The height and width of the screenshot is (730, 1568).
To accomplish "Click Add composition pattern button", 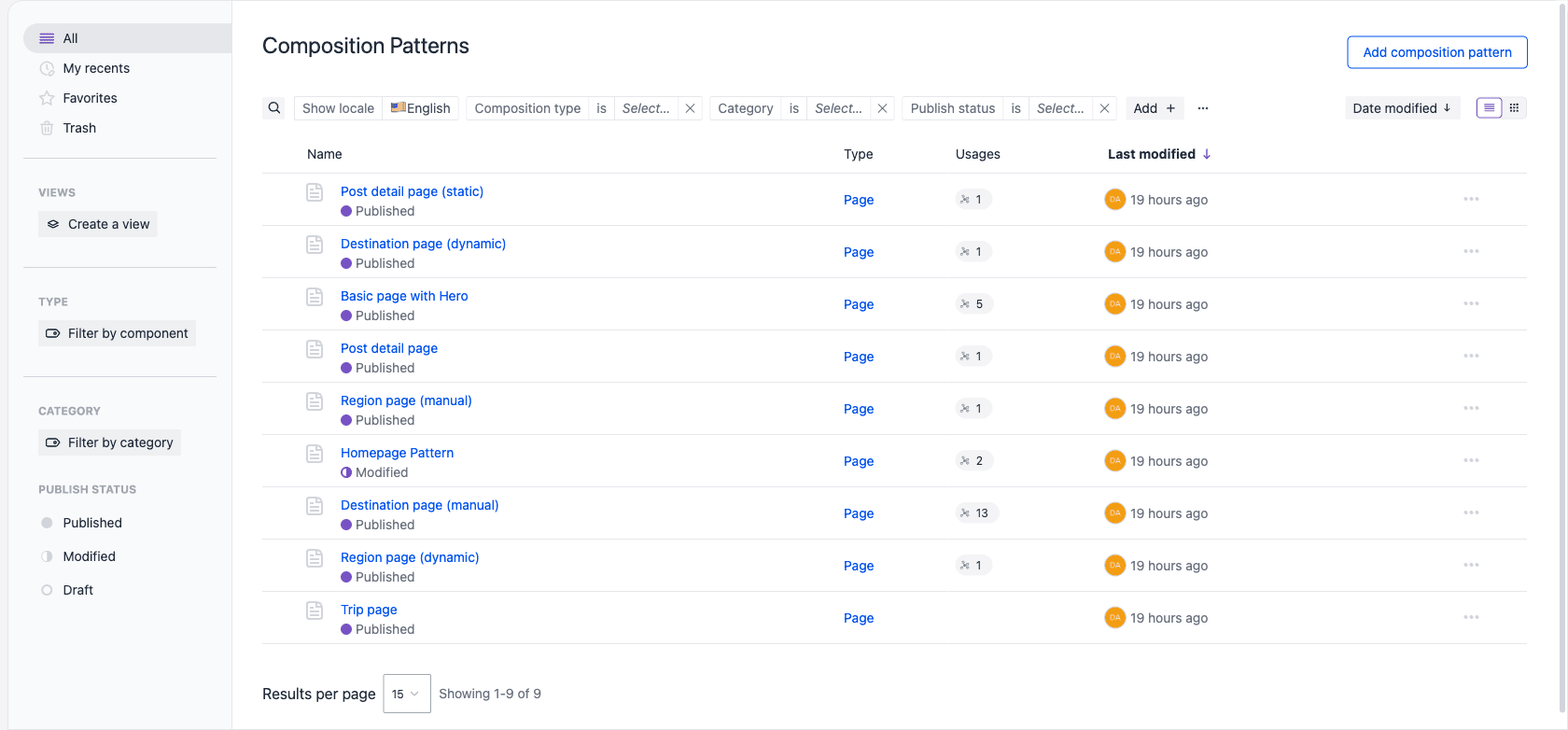I will pyautogui.click(x=1437, y=52).
